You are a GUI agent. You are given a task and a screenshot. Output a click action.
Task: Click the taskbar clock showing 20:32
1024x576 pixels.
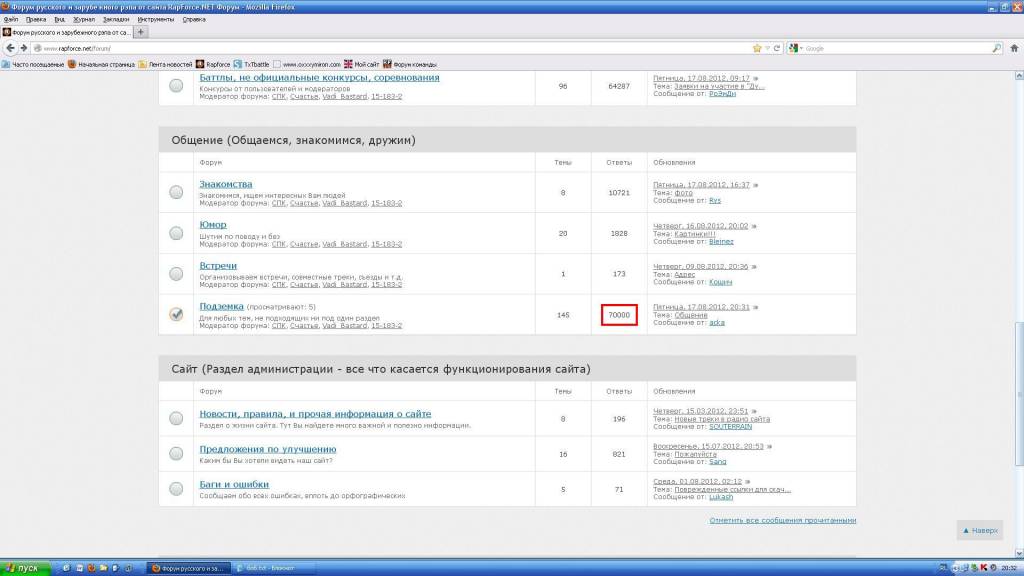pyautogui.click(x=1009, y=568)
